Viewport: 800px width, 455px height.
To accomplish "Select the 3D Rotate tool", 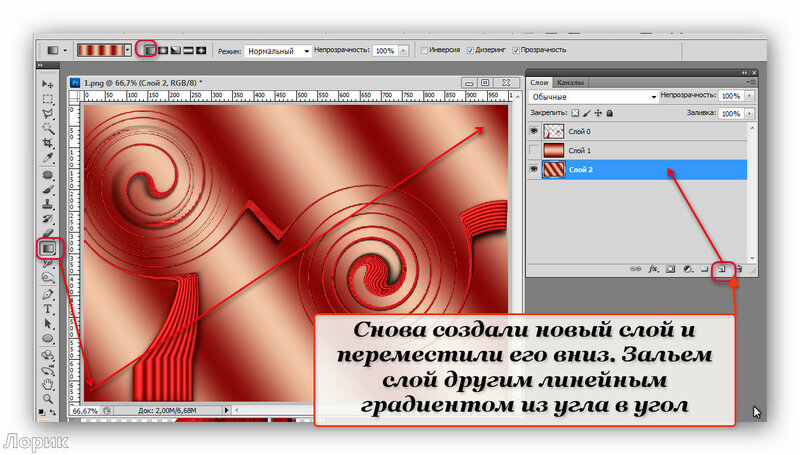I will click(x=48, y=355).
